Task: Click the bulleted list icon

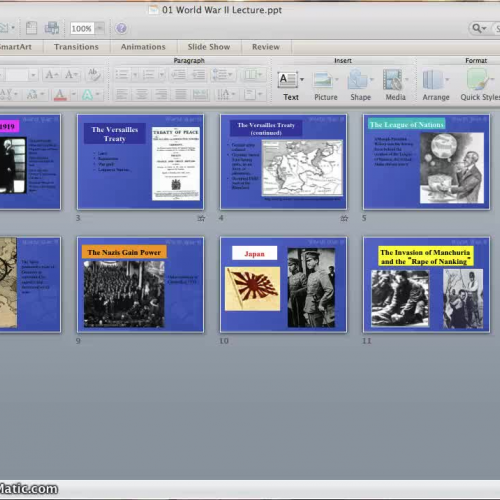Action: point(122,75)
